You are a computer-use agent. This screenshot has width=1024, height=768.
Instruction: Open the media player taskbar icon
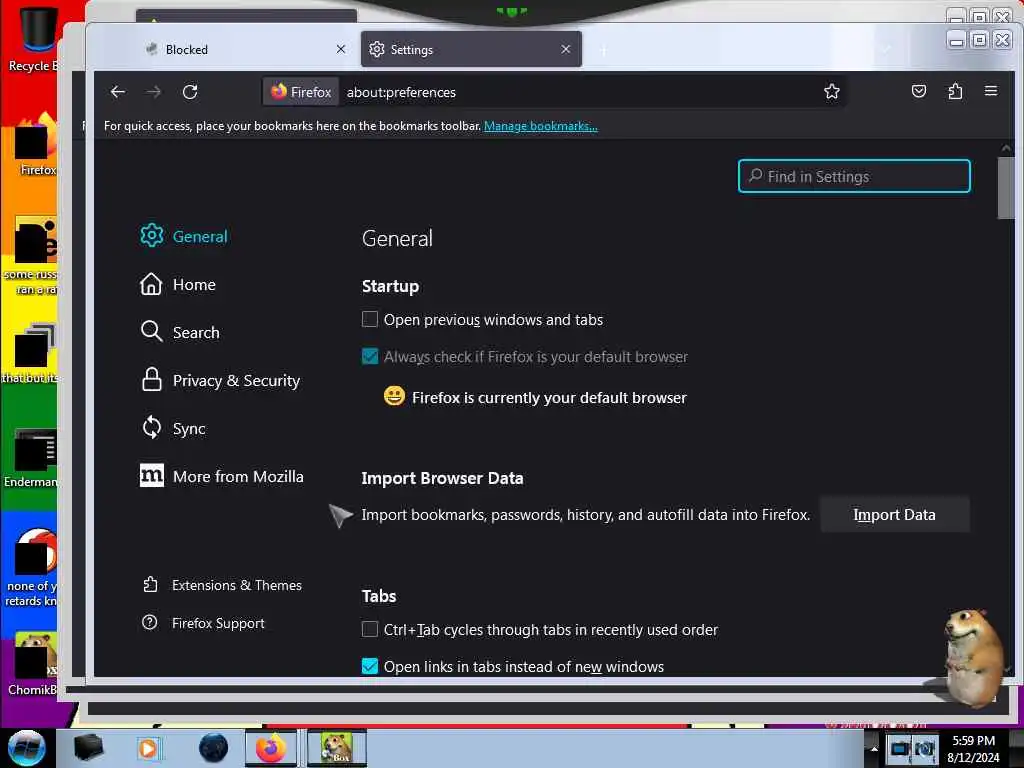pos(148,748)
